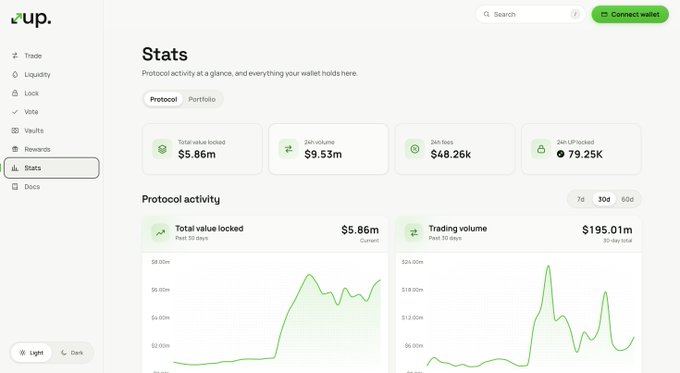Click the trend arrow icon on TVL chart

point(160,232)
